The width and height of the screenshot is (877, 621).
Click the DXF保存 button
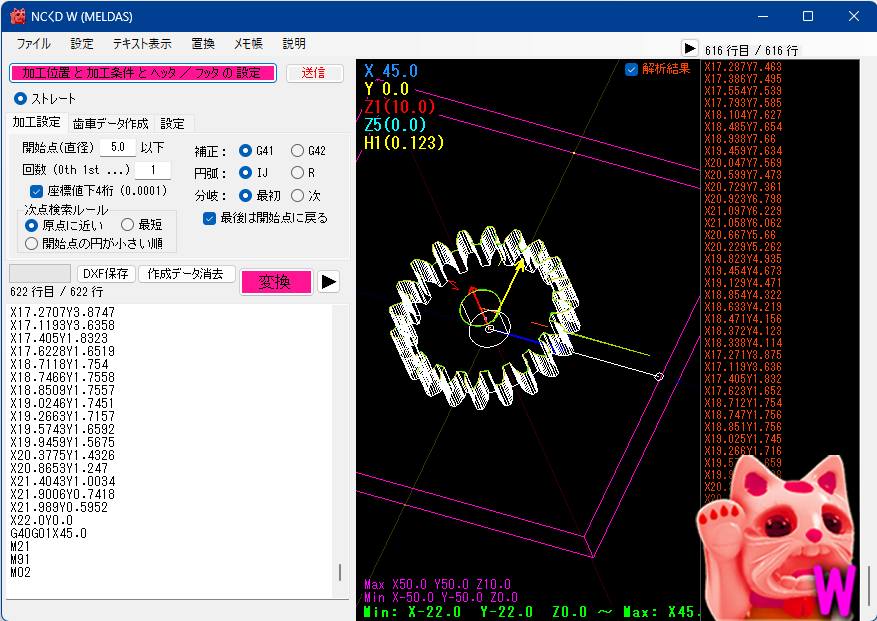pyautogui.click(x=106, y=272)
